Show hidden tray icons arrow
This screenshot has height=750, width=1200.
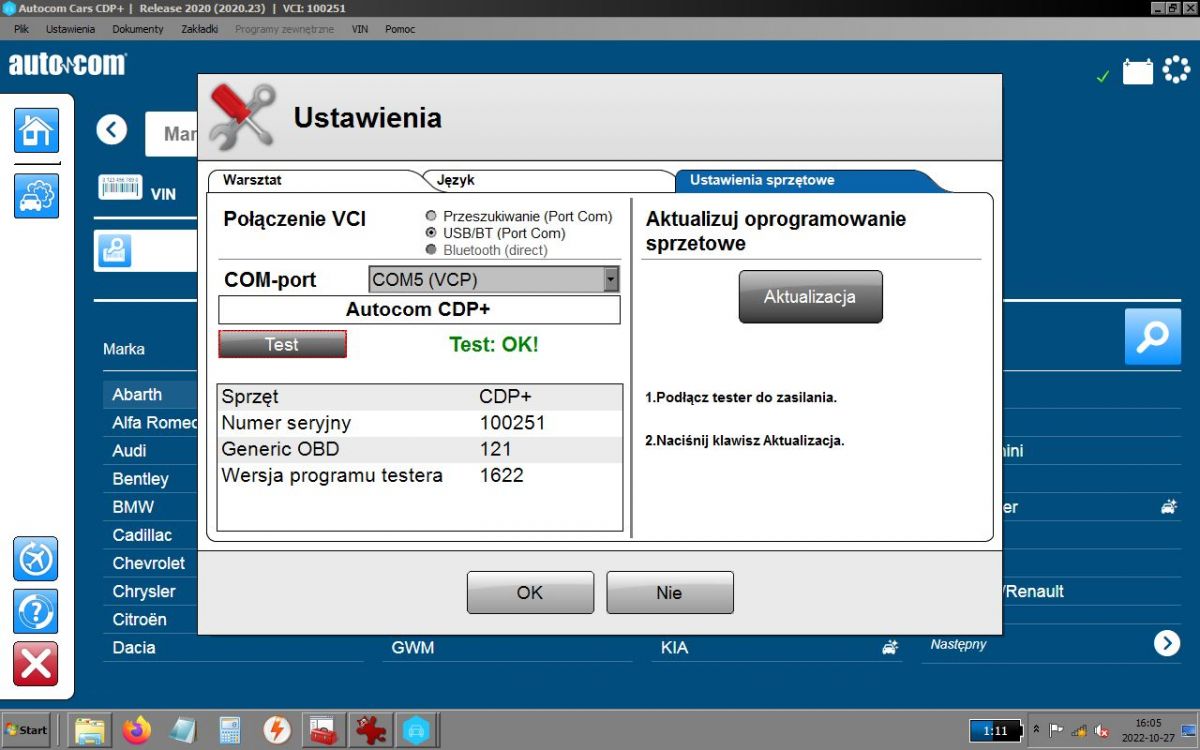[1036, 730]
